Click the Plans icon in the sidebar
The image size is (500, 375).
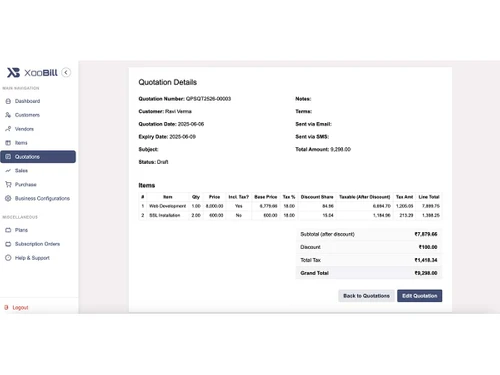8,230
